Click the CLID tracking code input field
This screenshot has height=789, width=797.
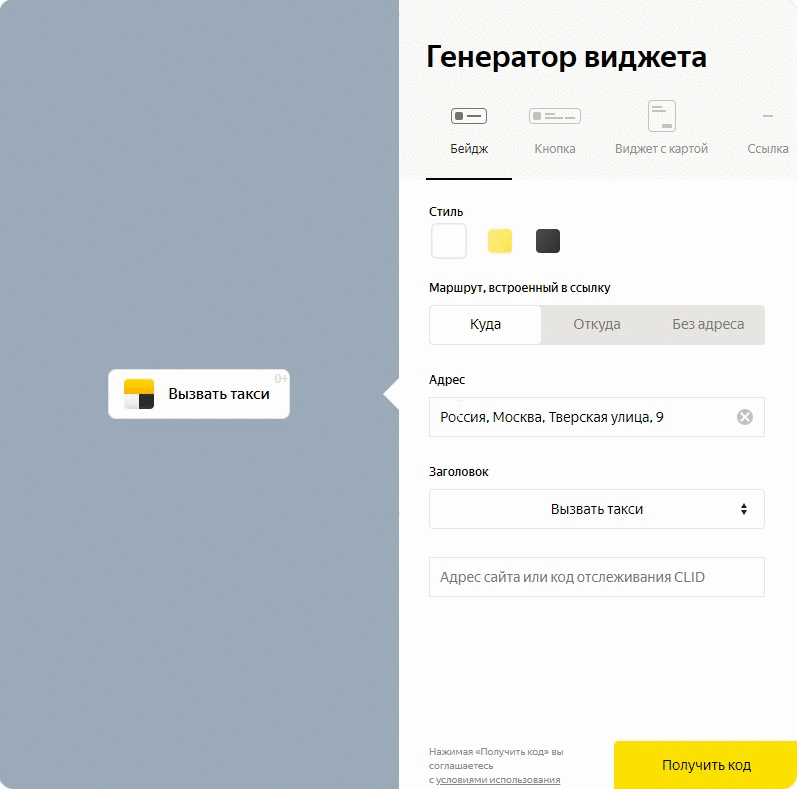point(597,577)
